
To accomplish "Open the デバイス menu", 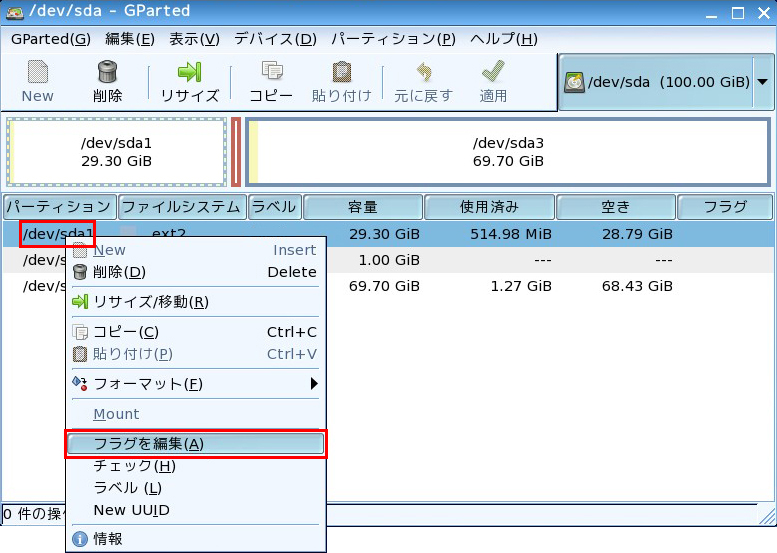I will pyautogui.click(x=275, y=39).
